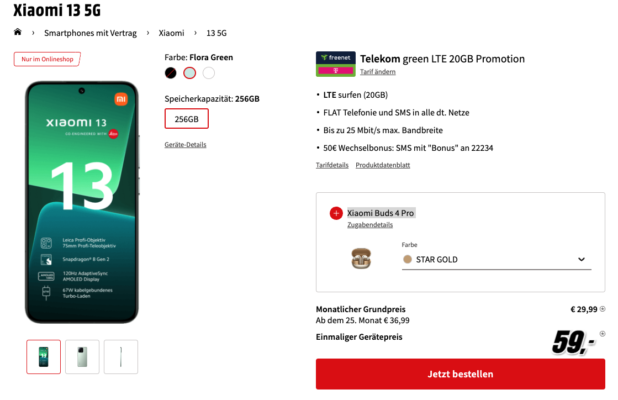Image resolution: width=618 pixels, height=400 pixels.
Task: Open the Xiaomi breadcrumb item
Action: point(171,33)
